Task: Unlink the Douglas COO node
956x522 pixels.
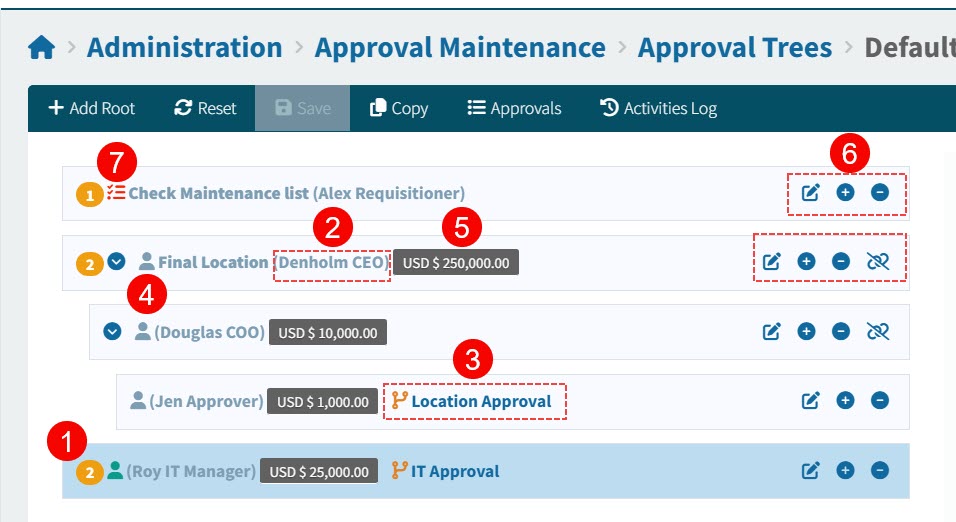Action: click(x=878, y=331)
